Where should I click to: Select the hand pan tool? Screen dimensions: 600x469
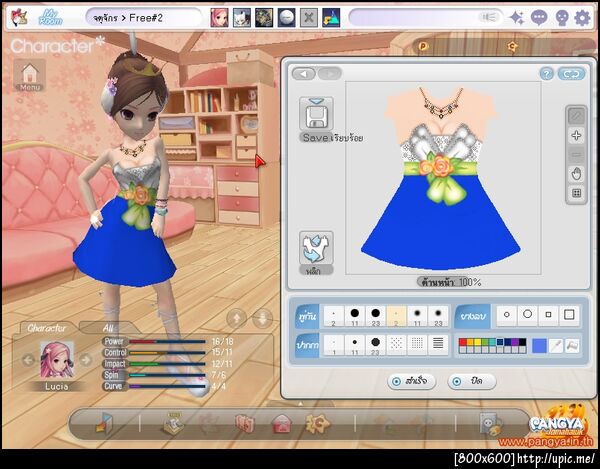click(x=576, y=174)
